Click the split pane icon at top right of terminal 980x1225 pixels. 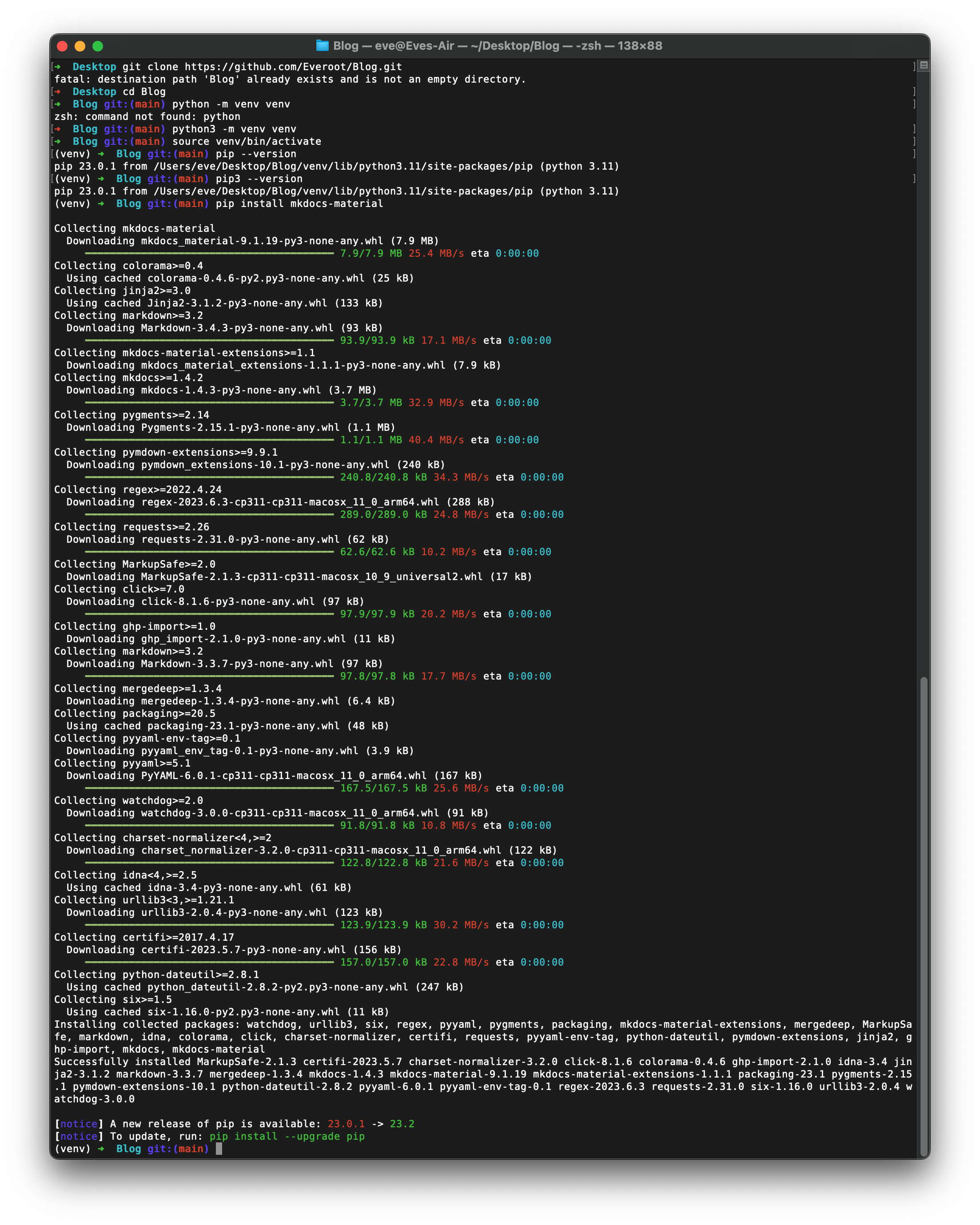click(924, 65)
